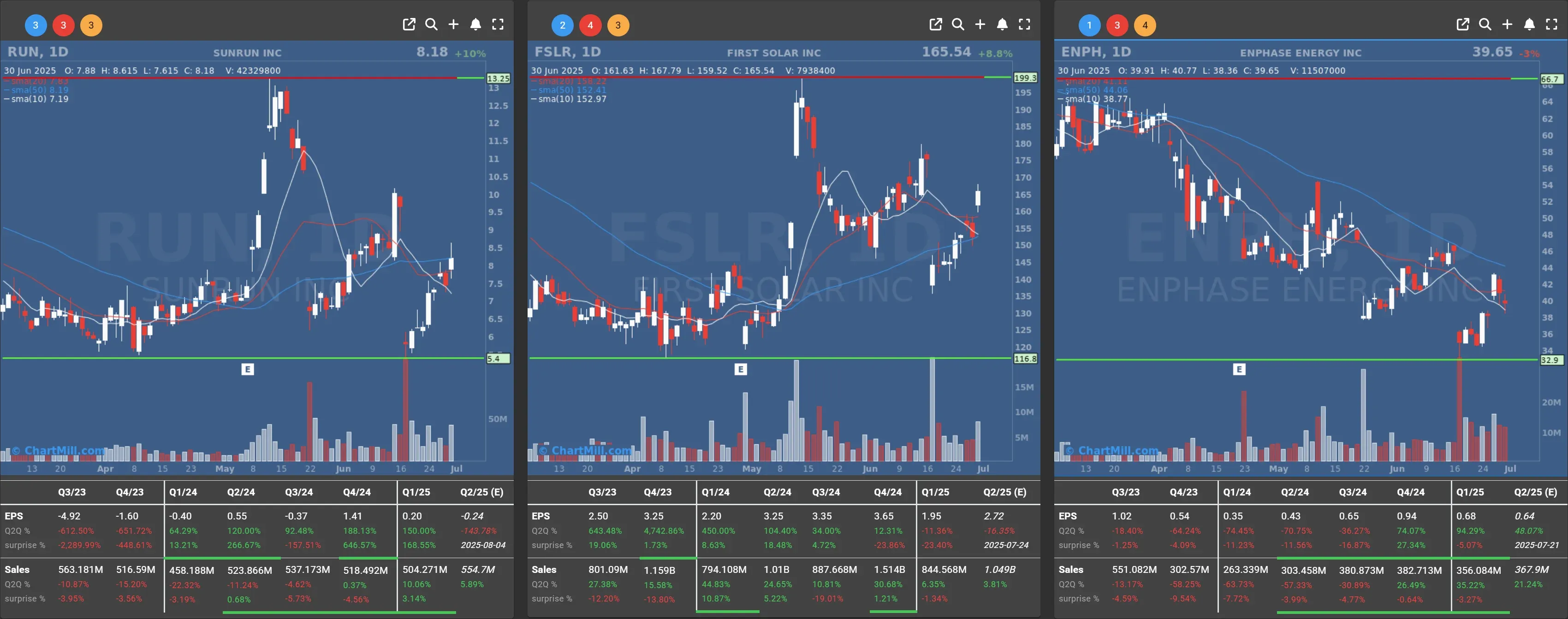Expand RUN chart to fullscreen
This screenshot has height=619, width=1568.
coord(498,24)
